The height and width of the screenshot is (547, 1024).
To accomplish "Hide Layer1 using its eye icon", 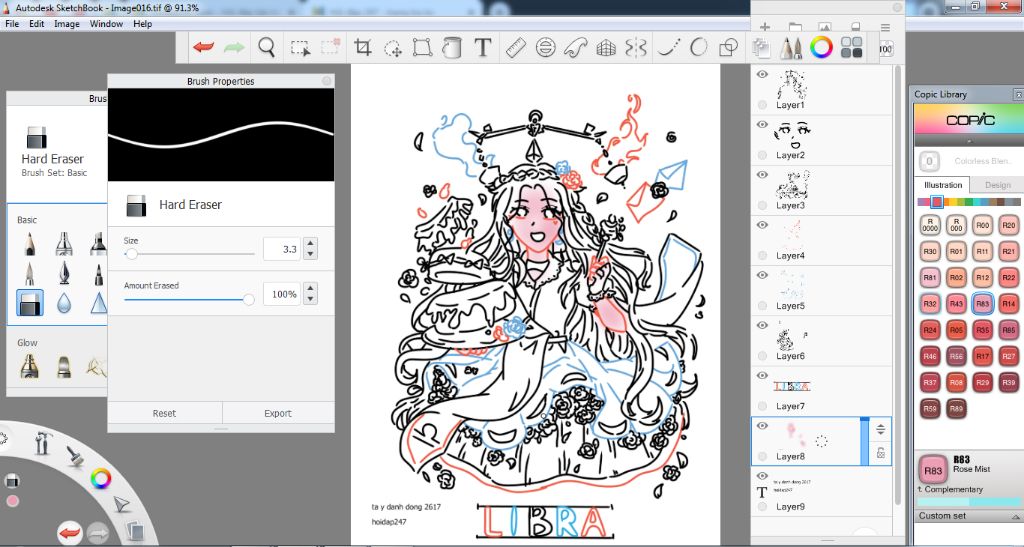I will point(762,74).
